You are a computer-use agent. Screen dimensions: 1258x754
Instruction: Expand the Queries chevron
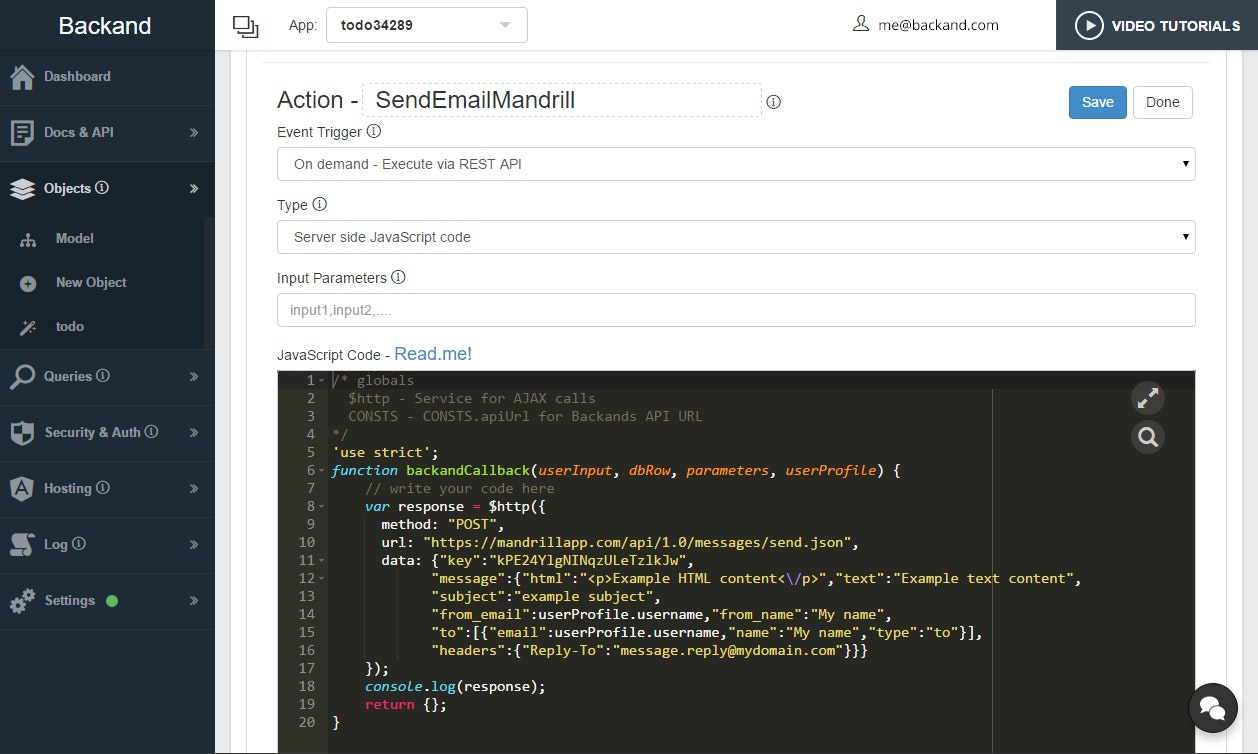tap(194, 377)
